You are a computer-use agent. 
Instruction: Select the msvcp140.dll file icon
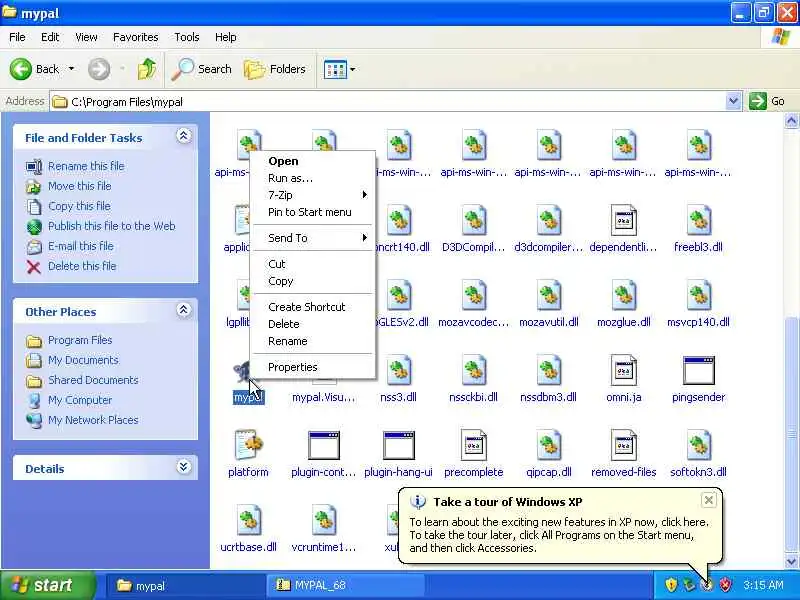(698, 296)
